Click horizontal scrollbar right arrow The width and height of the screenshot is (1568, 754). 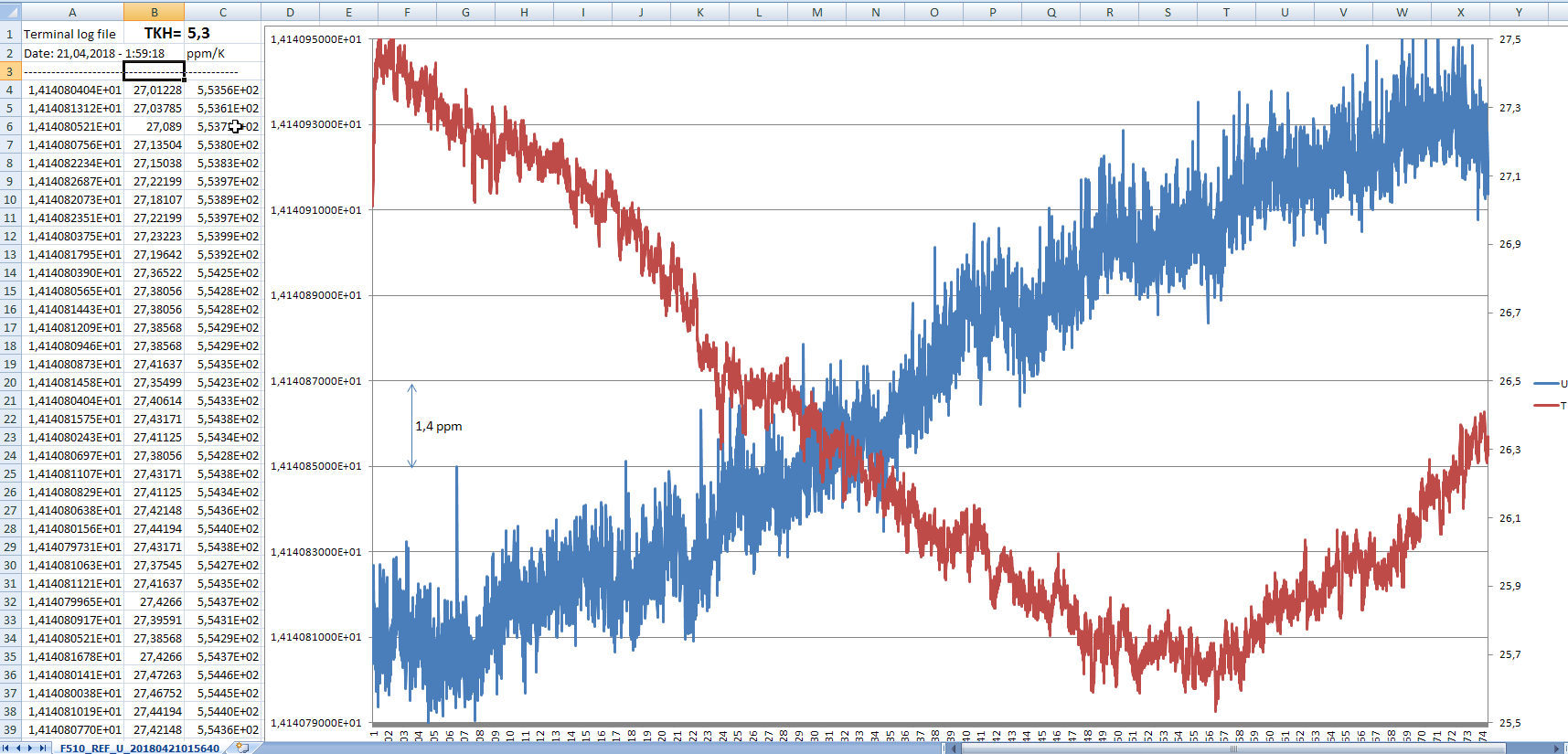(1559, 749)
